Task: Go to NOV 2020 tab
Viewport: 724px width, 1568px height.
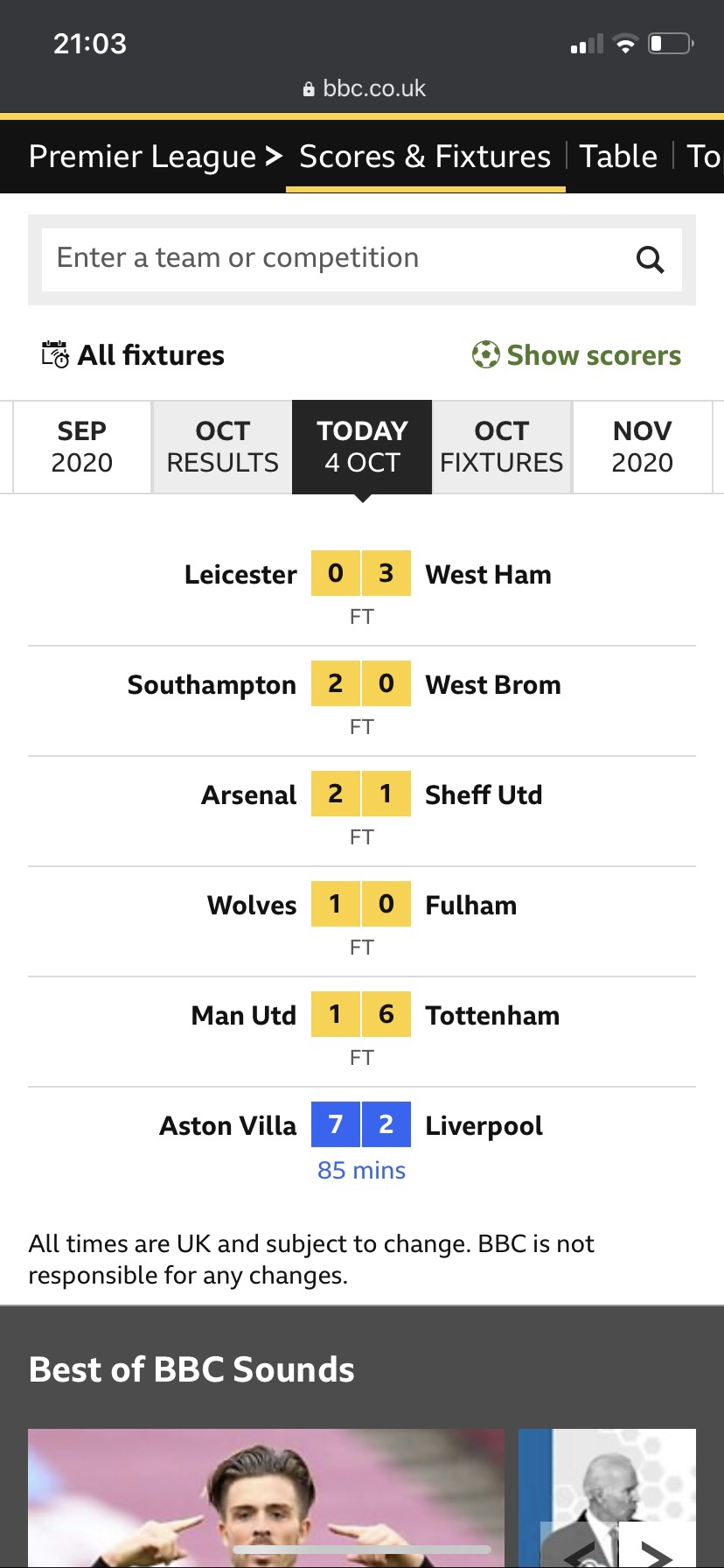Action: (x=643, y=446)
